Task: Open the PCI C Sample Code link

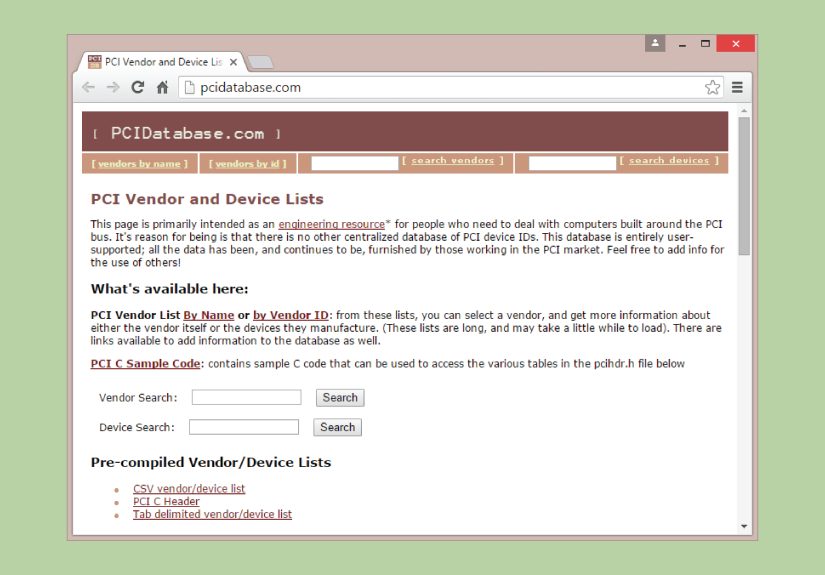Action: point(145,364)
